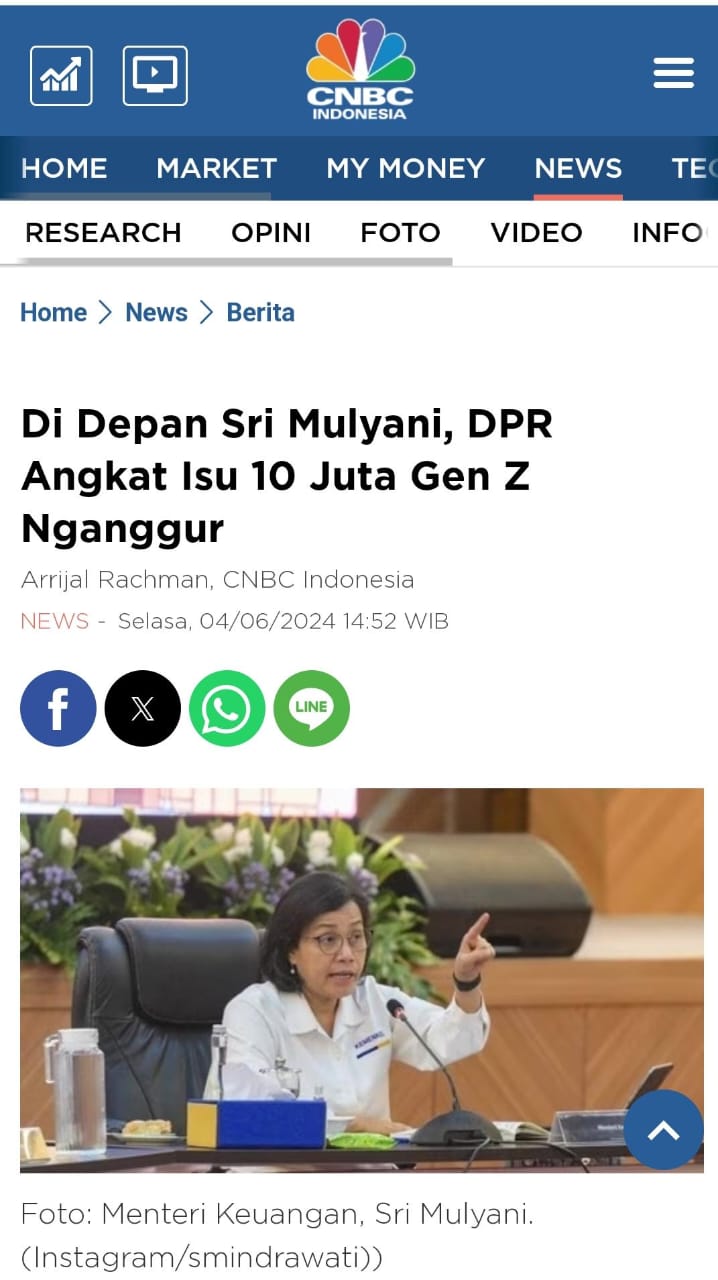Image resolution: width=718 pixels, height=1280 pixels.
Task: Switch to the MY MONEY tab
Action: 405,168
